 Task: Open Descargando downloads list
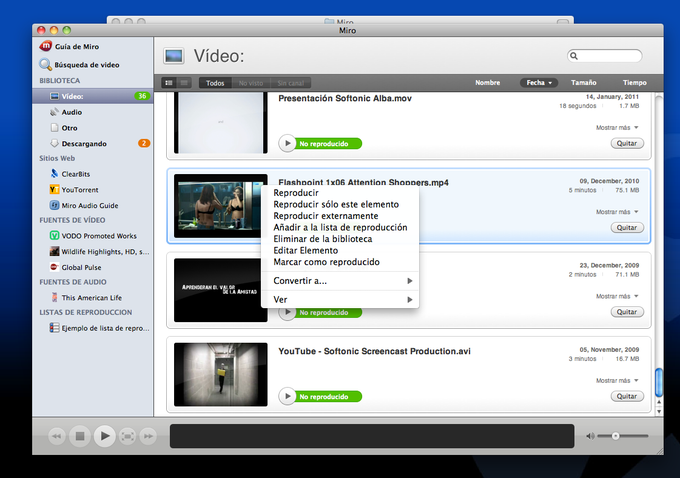[92, 144]
